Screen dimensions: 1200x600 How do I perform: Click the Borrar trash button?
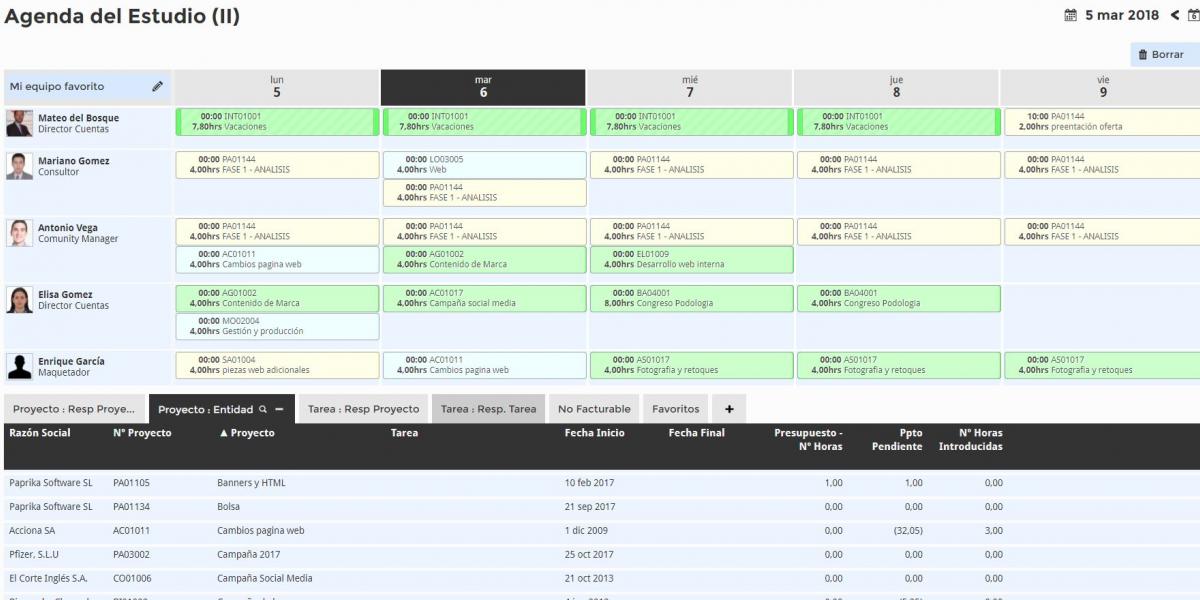point(1161,55)
